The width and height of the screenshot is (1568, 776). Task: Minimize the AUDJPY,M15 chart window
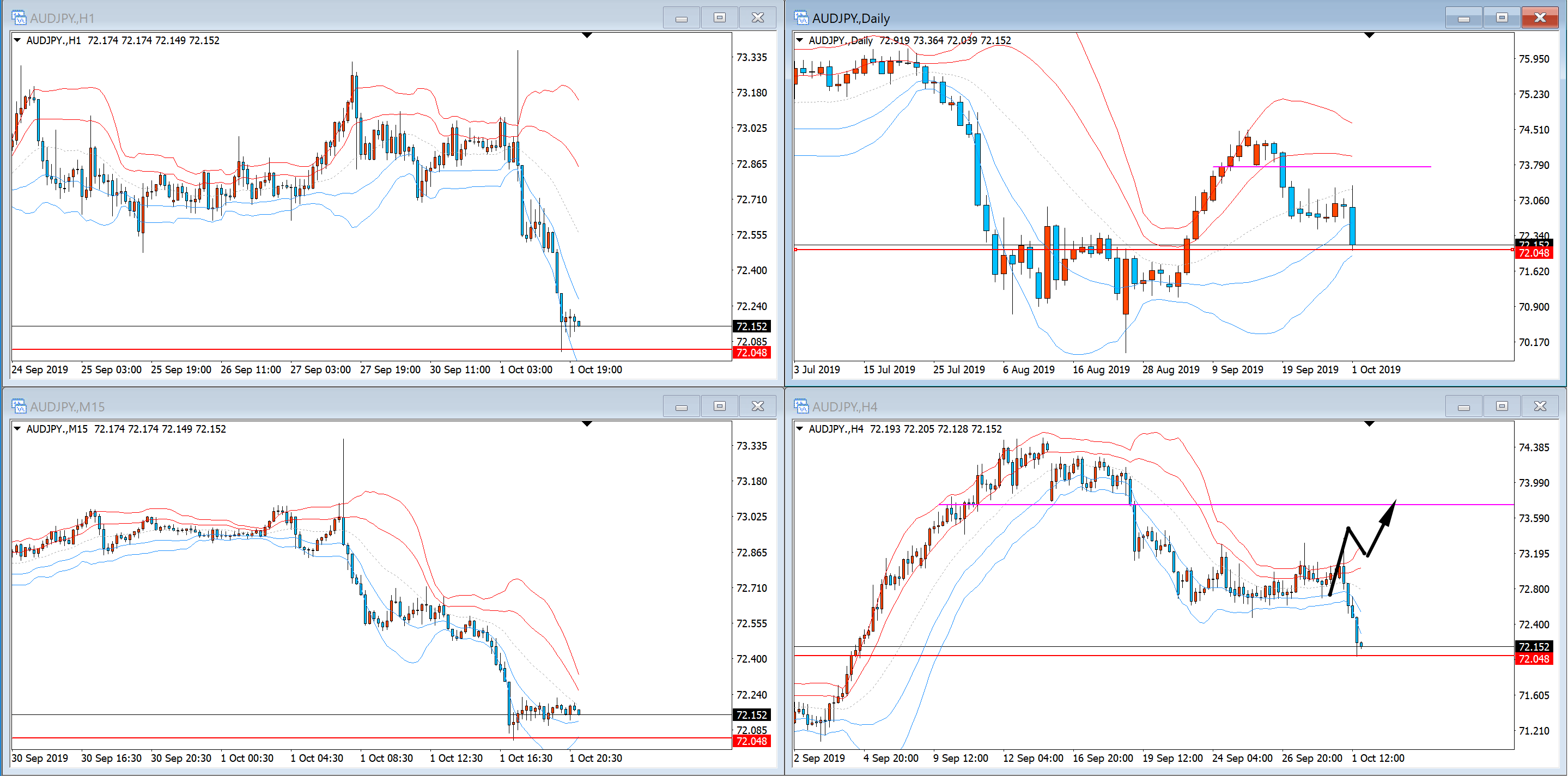[x=681, y=406]
